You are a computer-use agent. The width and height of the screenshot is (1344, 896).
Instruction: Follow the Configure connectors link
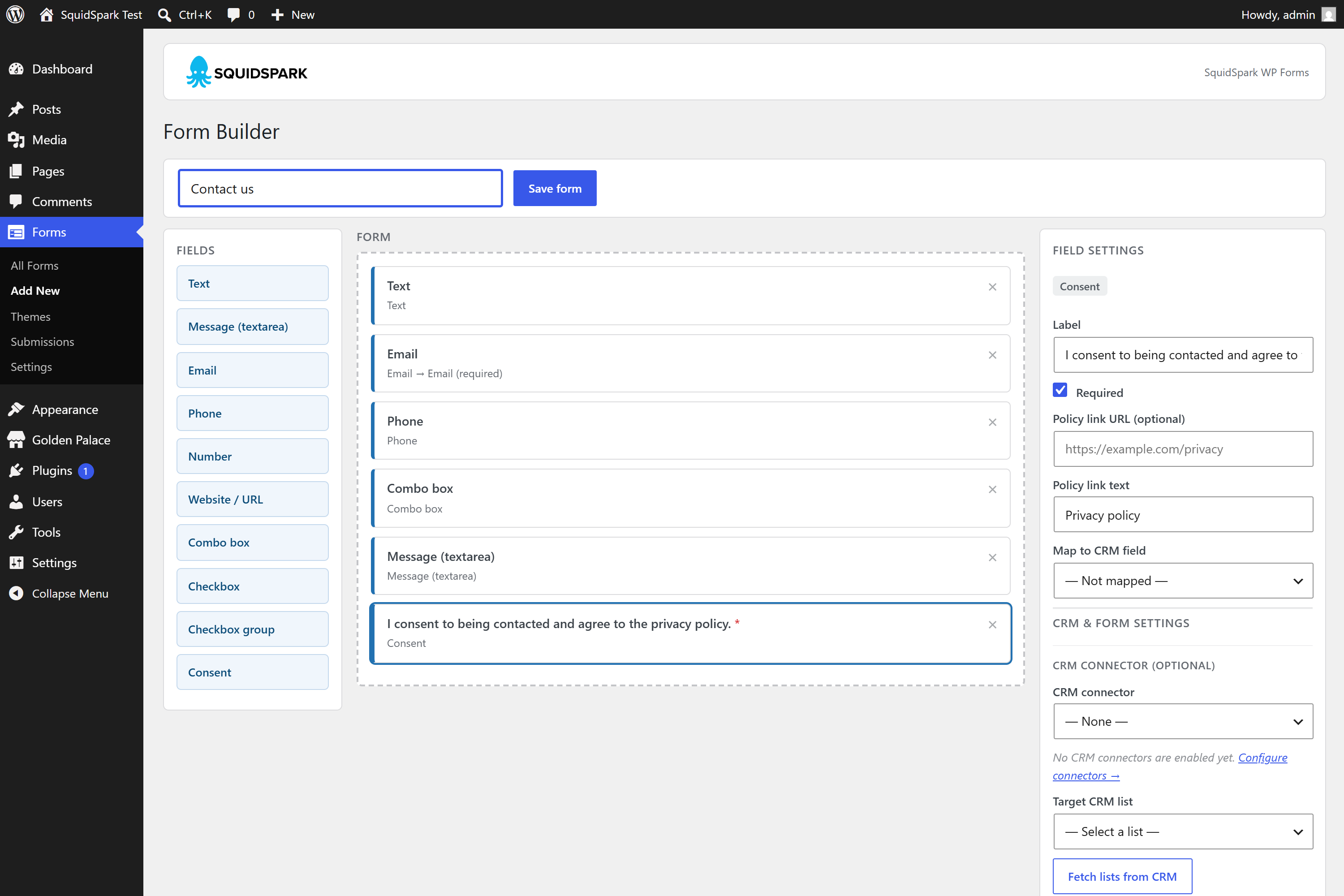click(x=1263, y=757)
